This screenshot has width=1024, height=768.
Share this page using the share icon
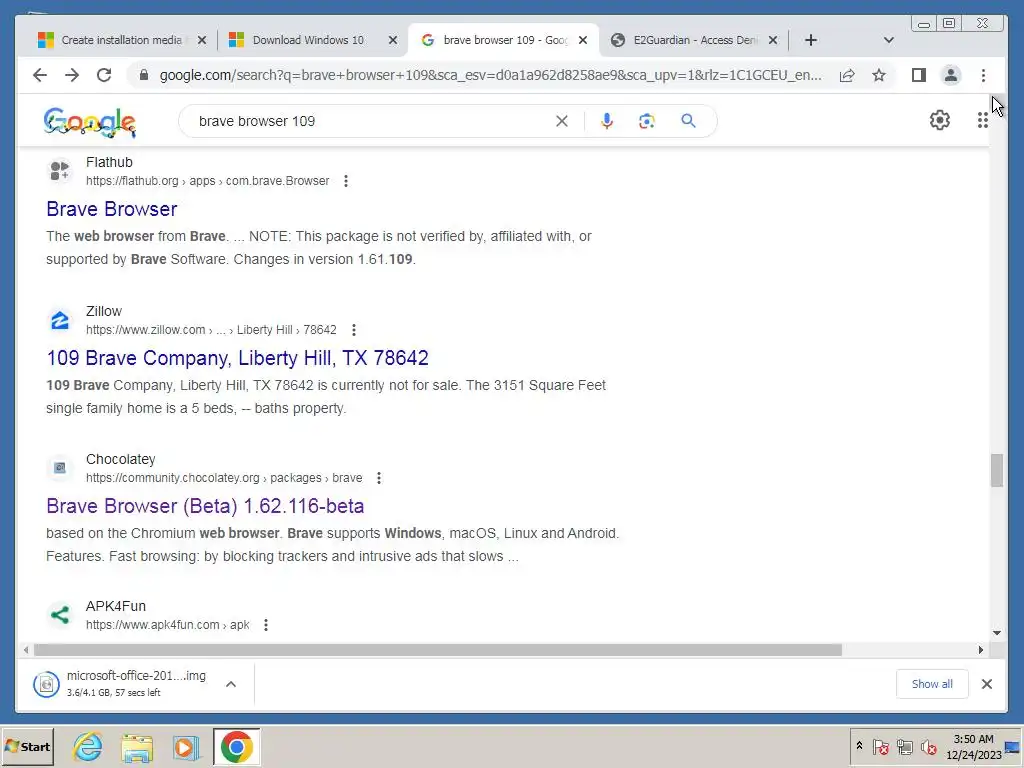[x=847, y=75]
